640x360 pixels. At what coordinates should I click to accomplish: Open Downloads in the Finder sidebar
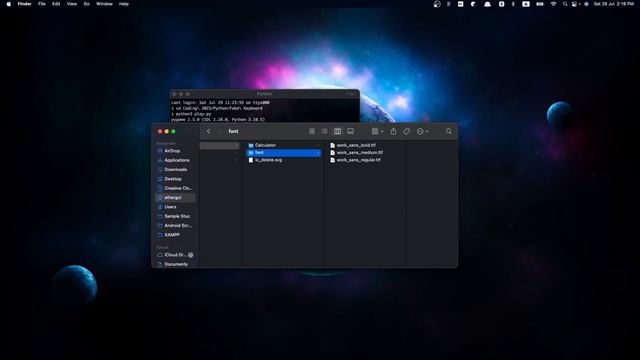point(172,170)
